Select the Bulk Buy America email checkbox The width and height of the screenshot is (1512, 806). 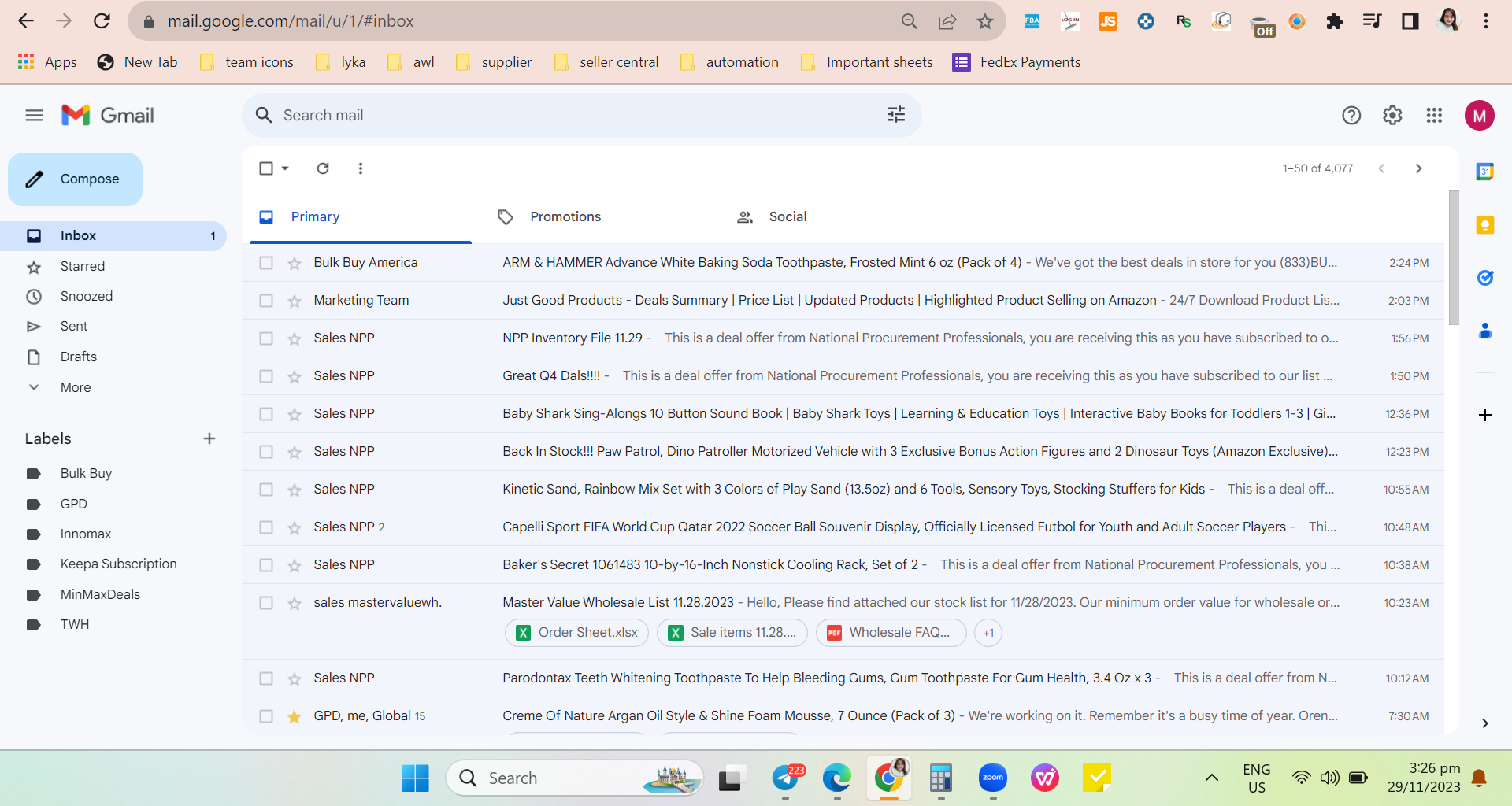click(x=266, y=263)
